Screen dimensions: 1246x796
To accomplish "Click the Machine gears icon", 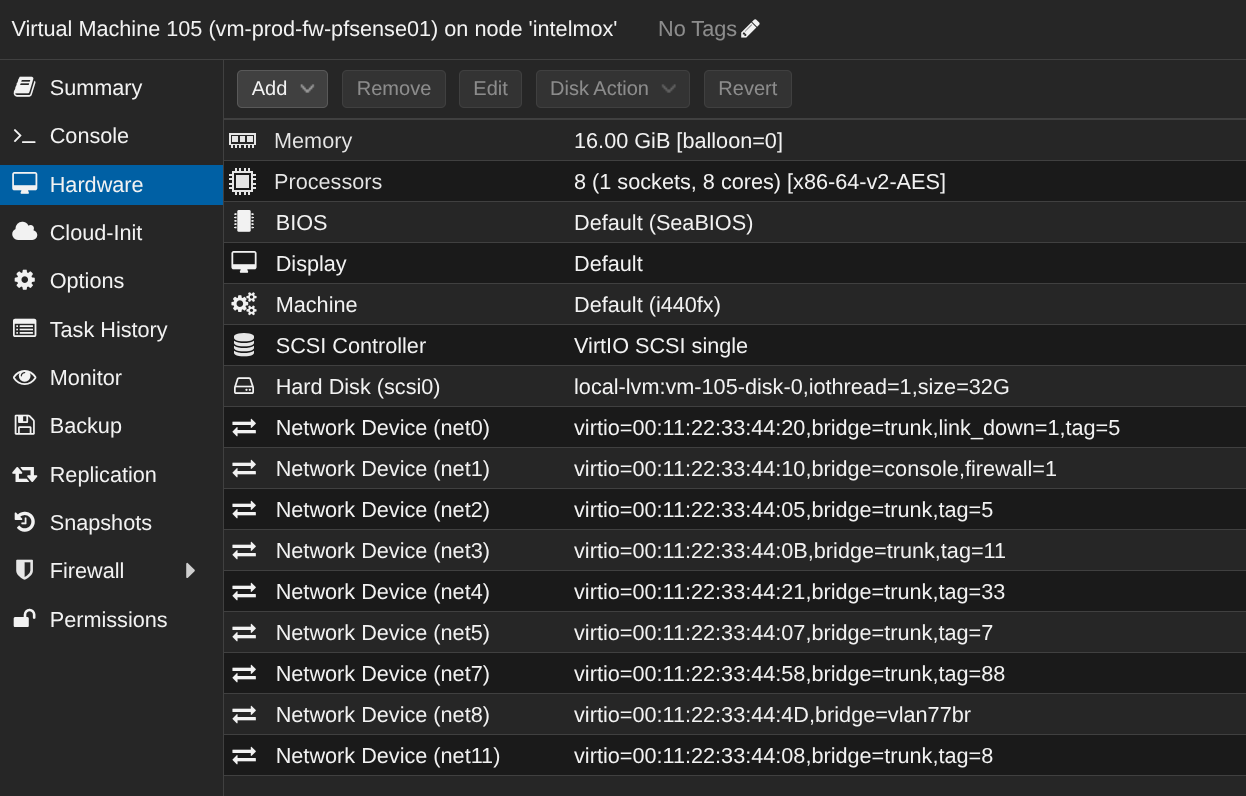I will (243, 304).
